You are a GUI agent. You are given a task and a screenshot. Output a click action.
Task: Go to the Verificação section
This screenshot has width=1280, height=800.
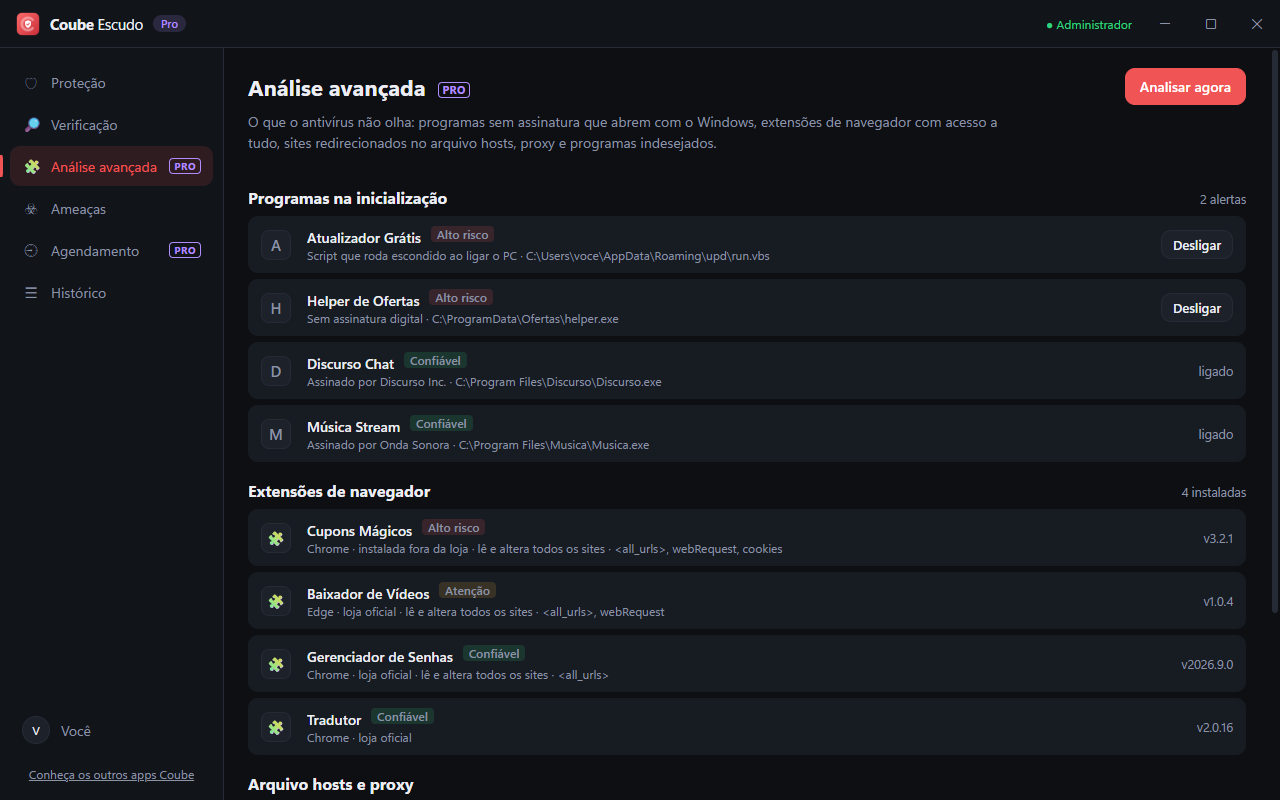pos(112,125)
